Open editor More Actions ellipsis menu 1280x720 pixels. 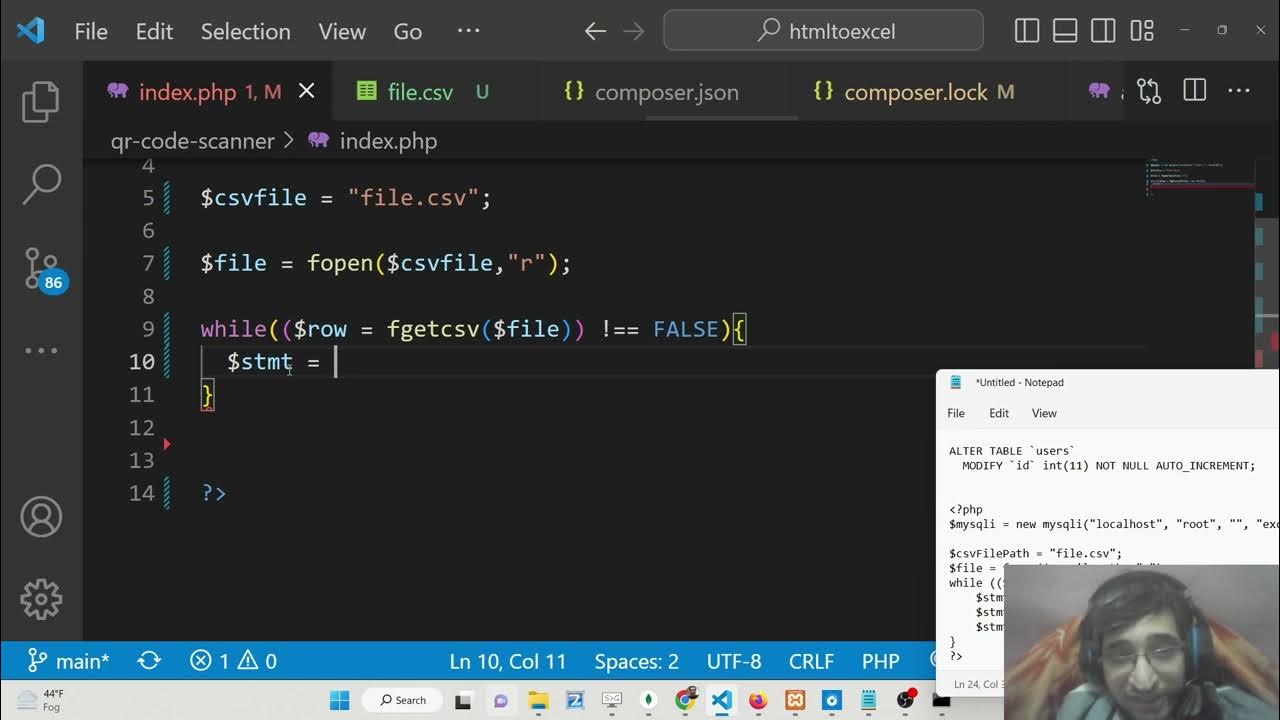pyautogui.click(x=1239, y=92)
